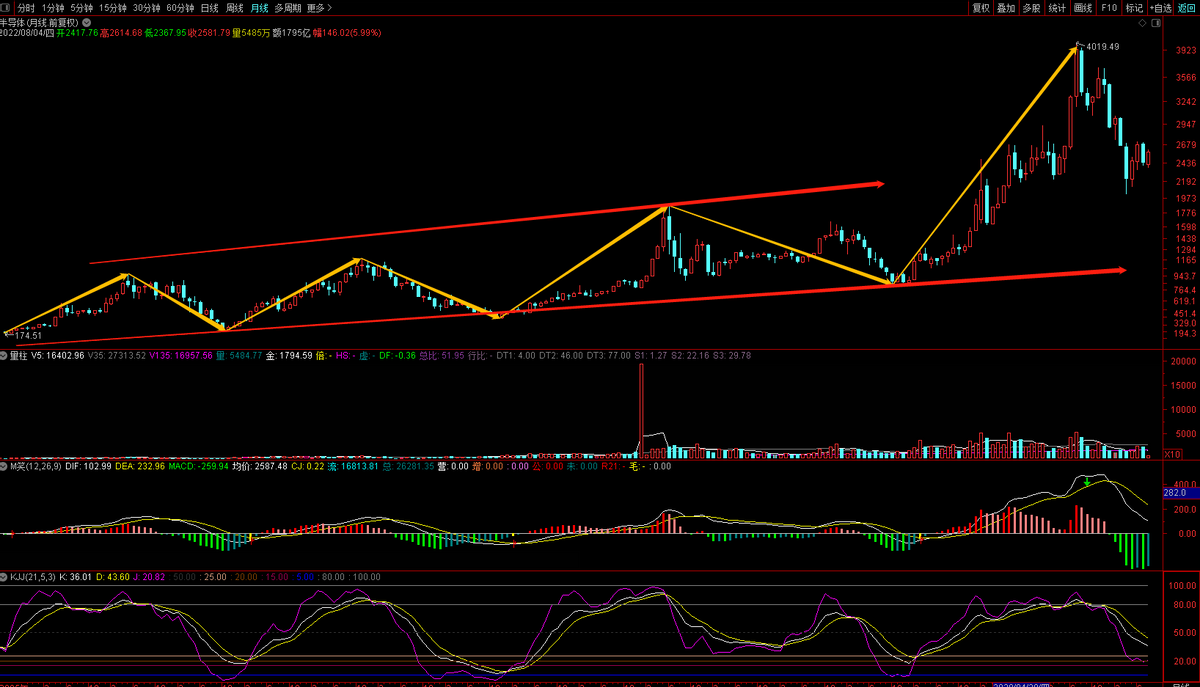Screen dimensions: 1200x687
Task: Switch chart to 日线 daily period
Action: point(209,8)
